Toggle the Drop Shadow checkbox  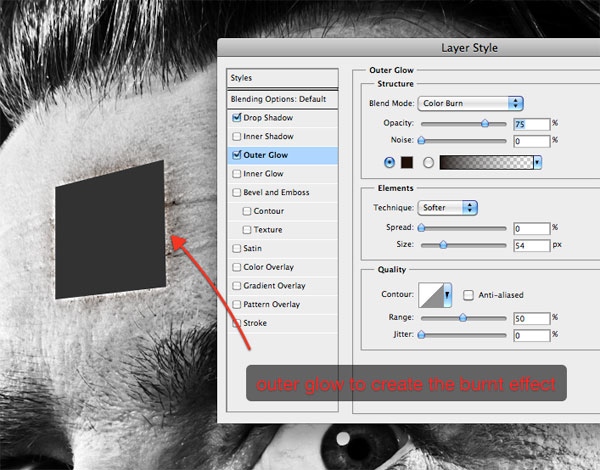tap(236, 118)
